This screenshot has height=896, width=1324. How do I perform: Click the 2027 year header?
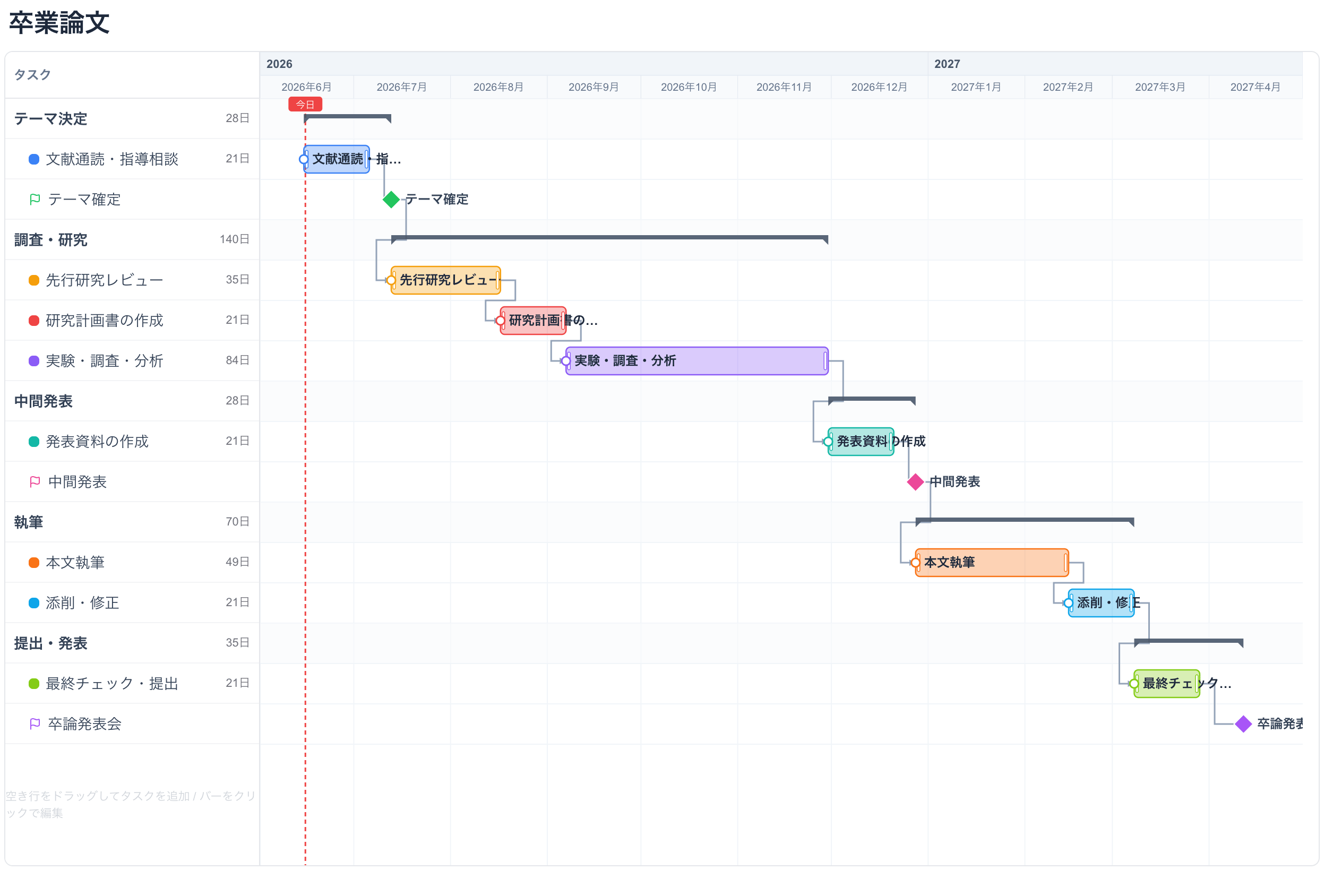pyautogui.click(x=947, y=64)
